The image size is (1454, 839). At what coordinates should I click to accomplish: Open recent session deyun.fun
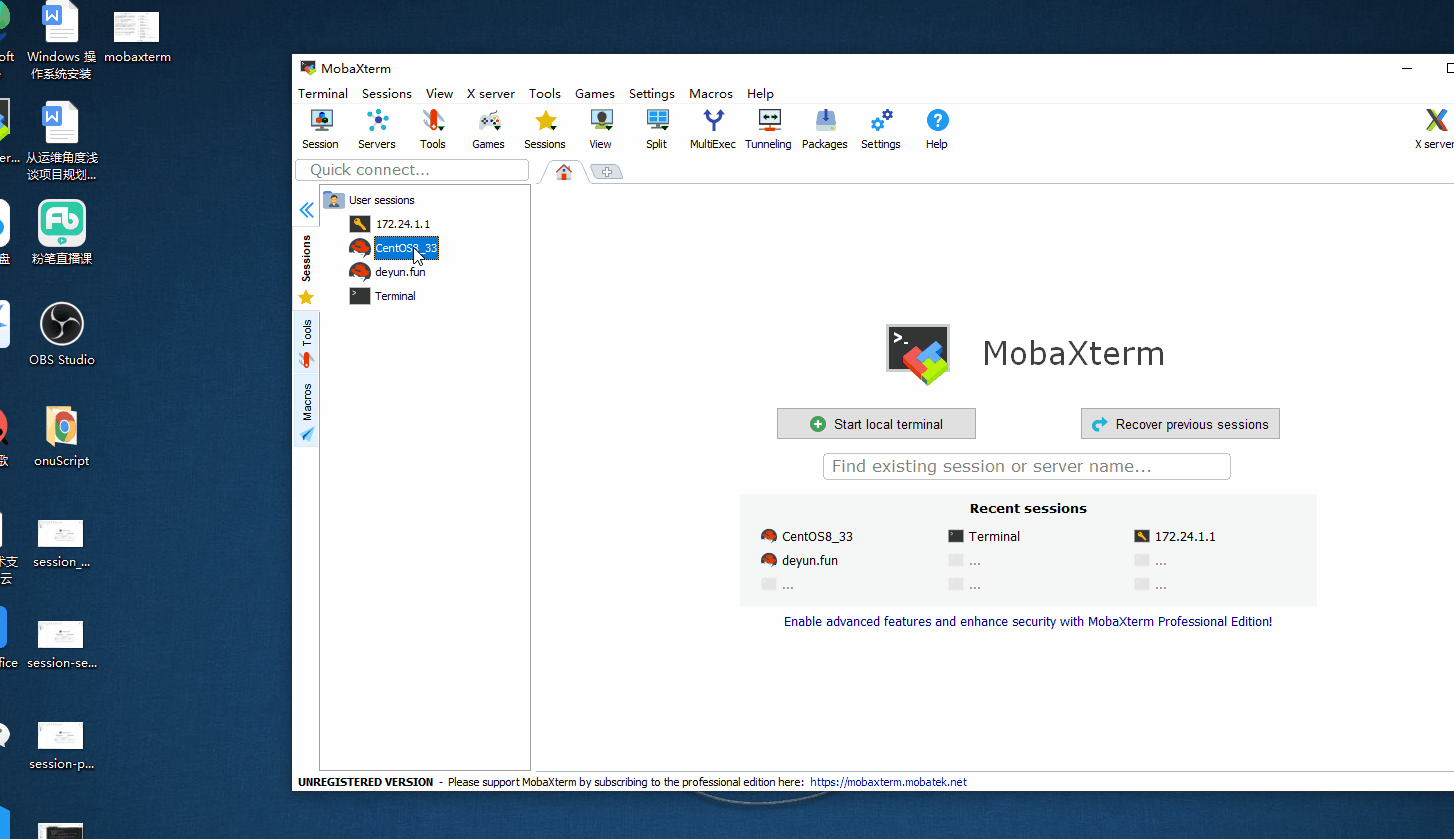[x=800, y=560]
